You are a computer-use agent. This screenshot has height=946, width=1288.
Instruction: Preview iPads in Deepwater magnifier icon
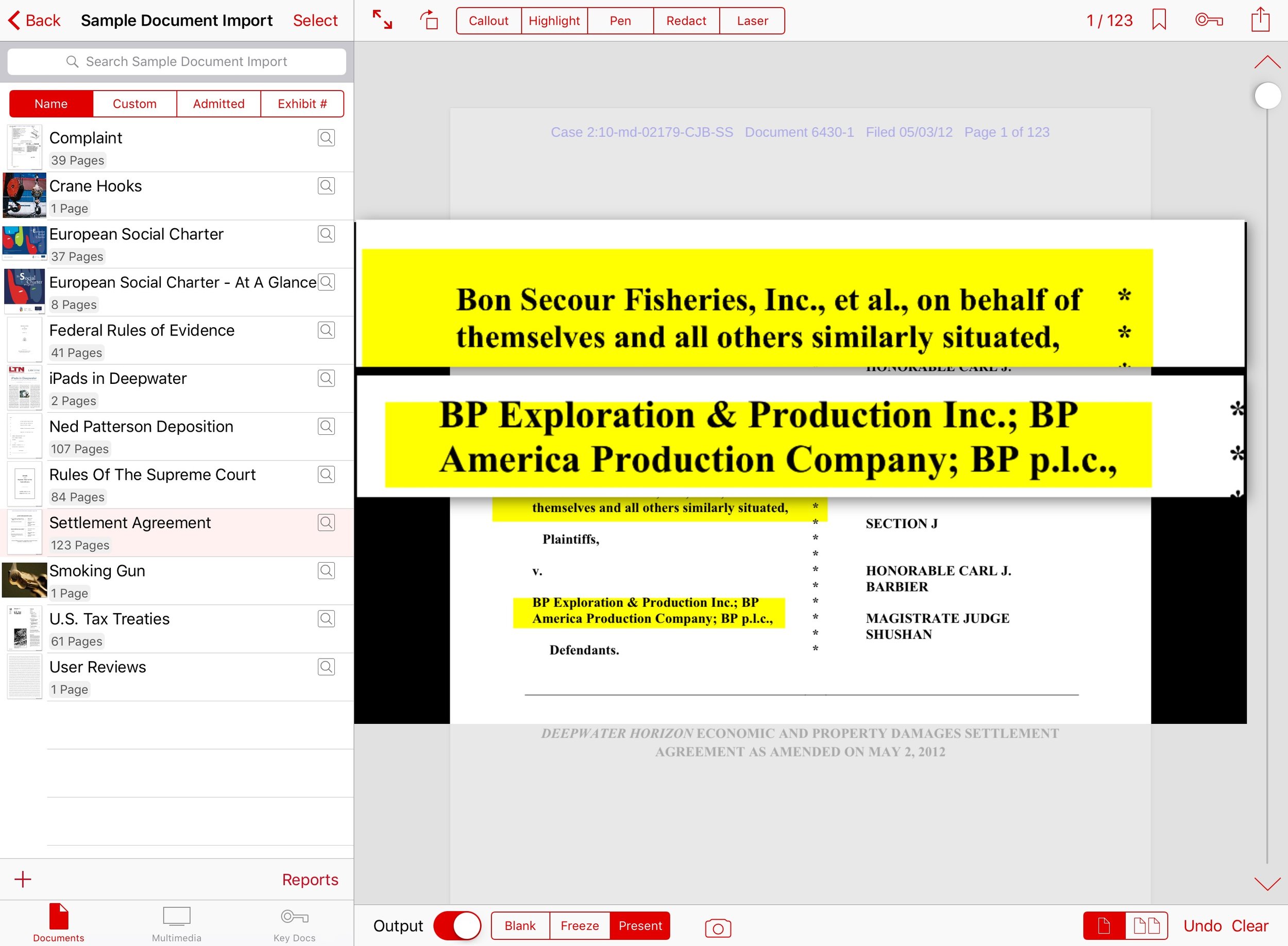pyautogui.click(x=326, y=378)
